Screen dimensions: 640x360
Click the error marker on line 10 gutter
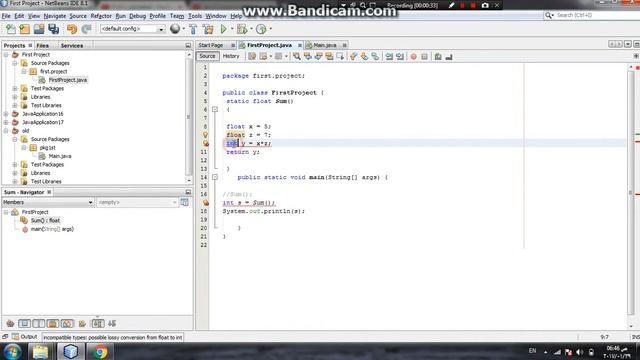click(x=205, y=143)
